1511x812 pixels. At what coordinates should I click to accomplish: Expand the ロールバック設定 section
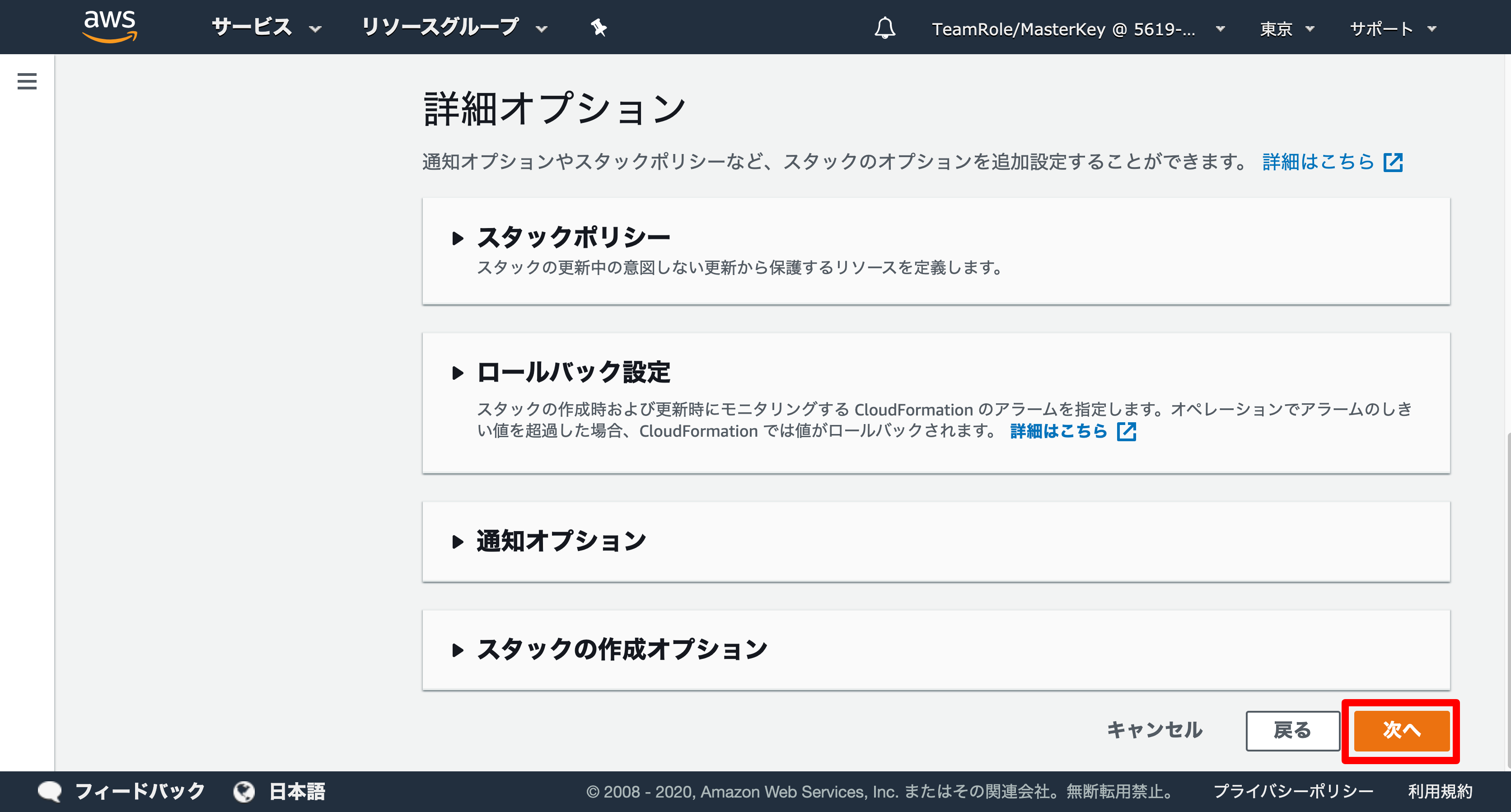pyautogui.click(x=562, y=372)
